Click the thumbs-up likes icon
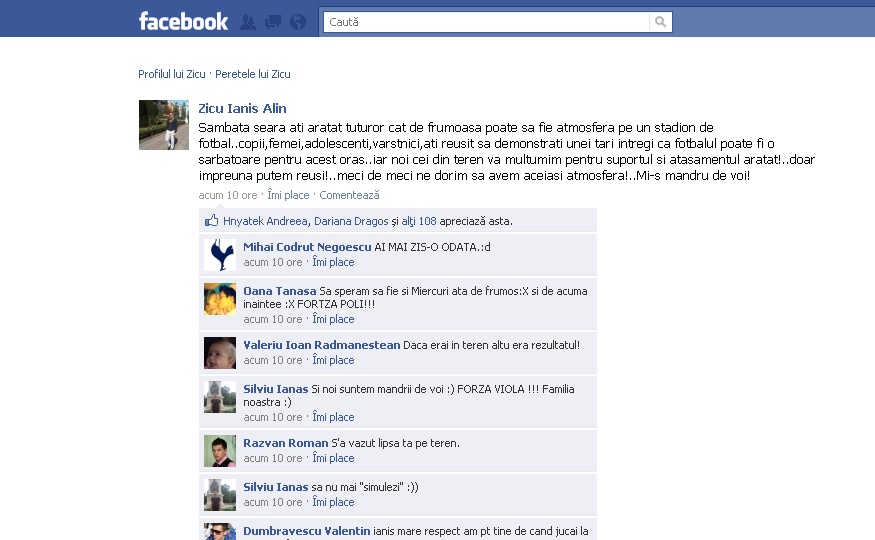This screenshot has width=875, height=540. tap(211, 220)
